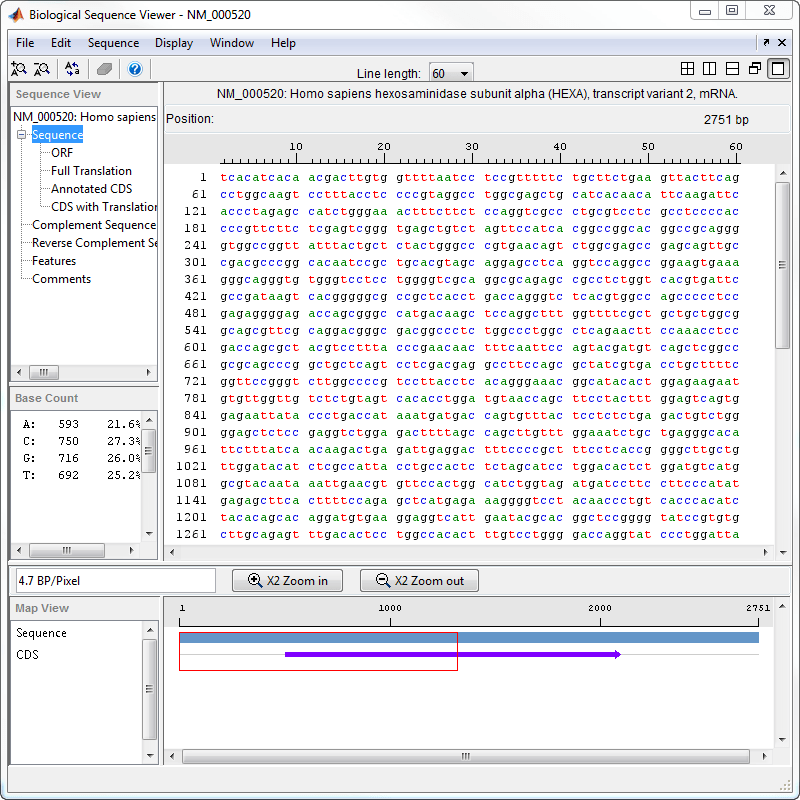
Task: Tile windows stacked top and bottom
Action: click(732, 68)
